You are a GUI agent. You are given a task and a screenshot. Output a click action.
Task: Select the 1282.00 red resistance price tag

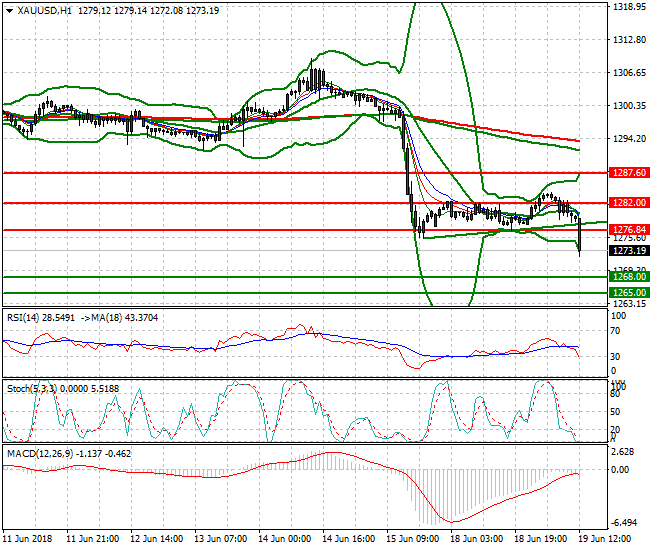coord(627,203)
